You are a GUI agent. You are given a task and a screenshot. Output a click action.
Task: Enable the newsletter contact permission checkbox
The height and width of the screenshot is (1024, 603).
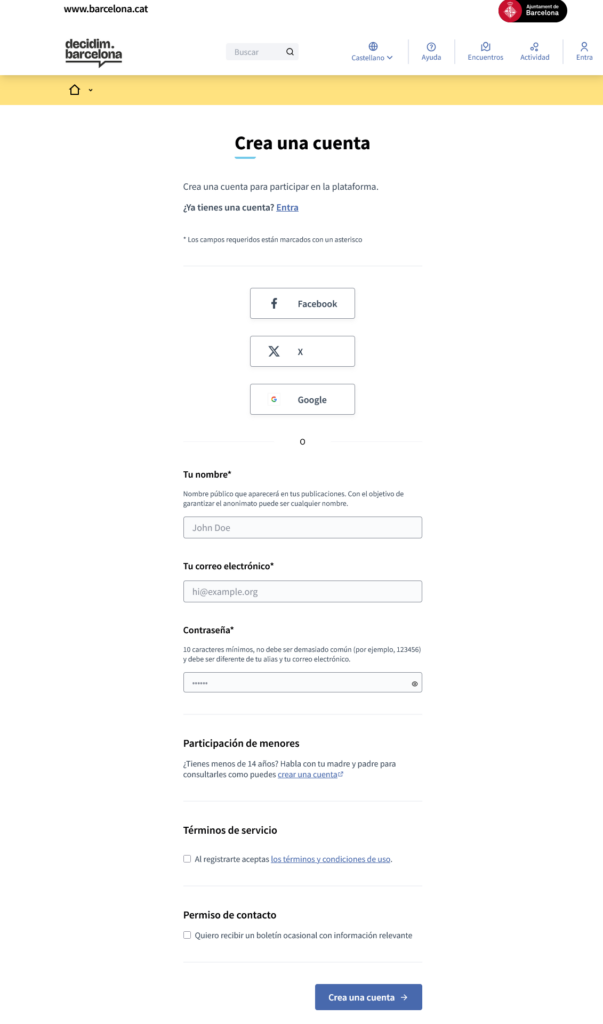[x=187, y=935]
